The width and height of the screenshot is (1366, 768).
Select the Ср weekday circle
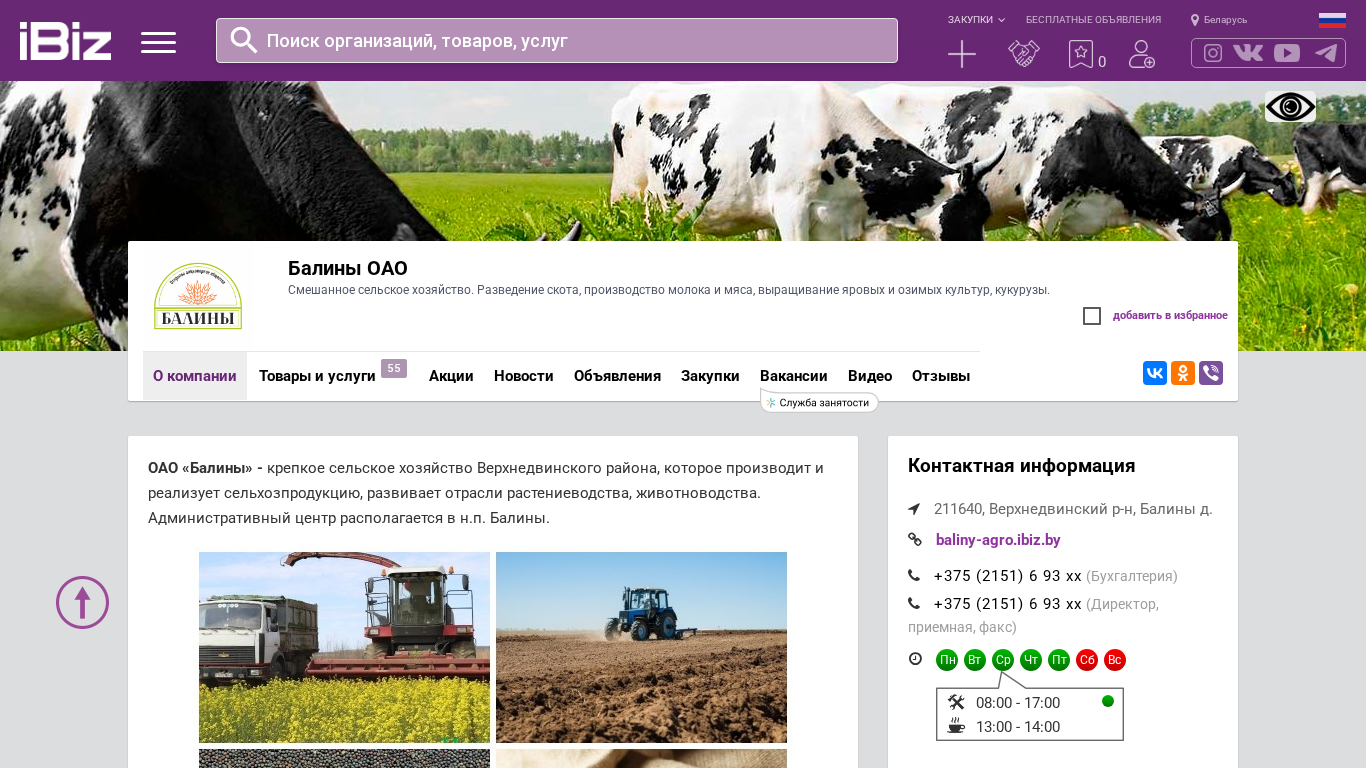[x=1003, y=660]
